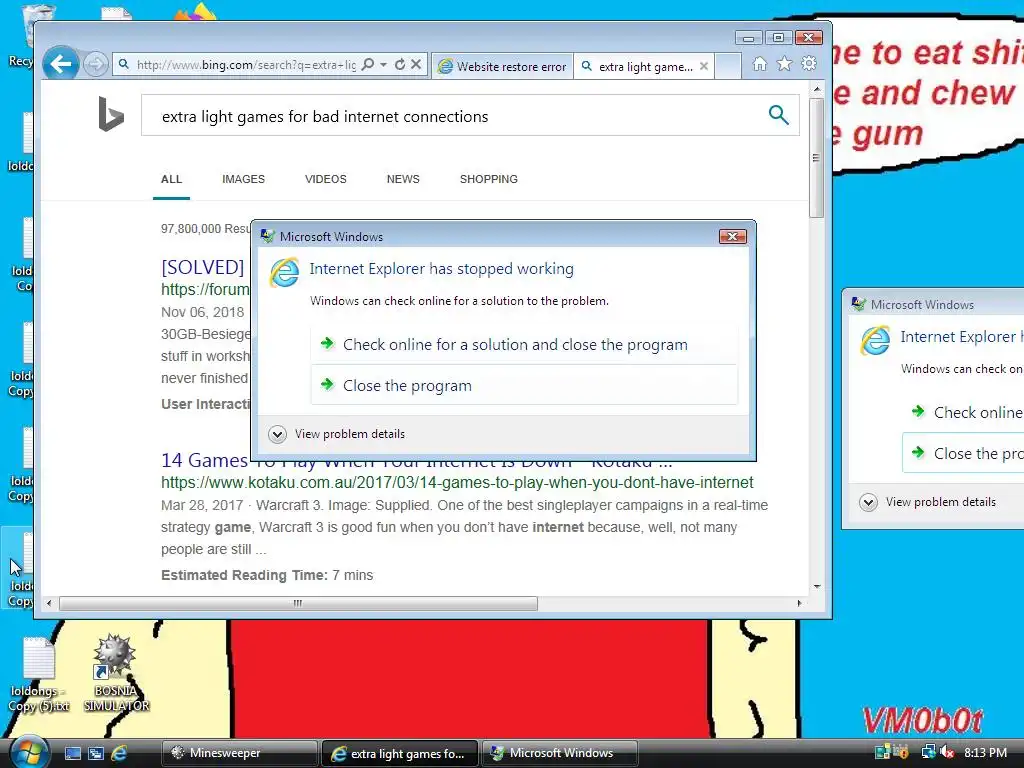Viewport: 1024px width, 768px height.
Task: Expand the address bar autocomplete dropdown arrow
Action: (383, 65)
